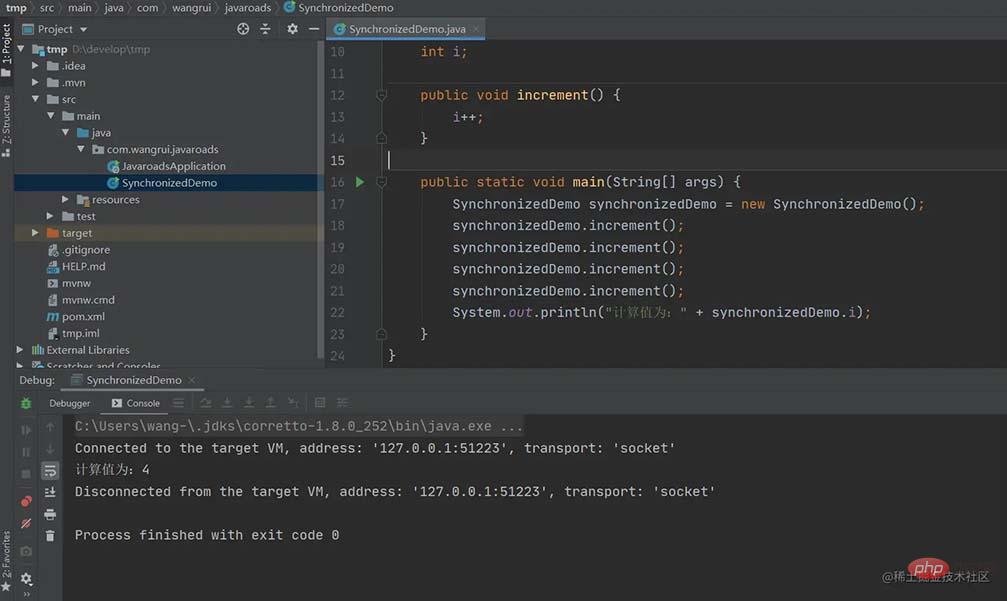Click the Stop square icon in debug sidebar
The height and width of the screenshot is (601, 1007).
[x=26, y=474]
